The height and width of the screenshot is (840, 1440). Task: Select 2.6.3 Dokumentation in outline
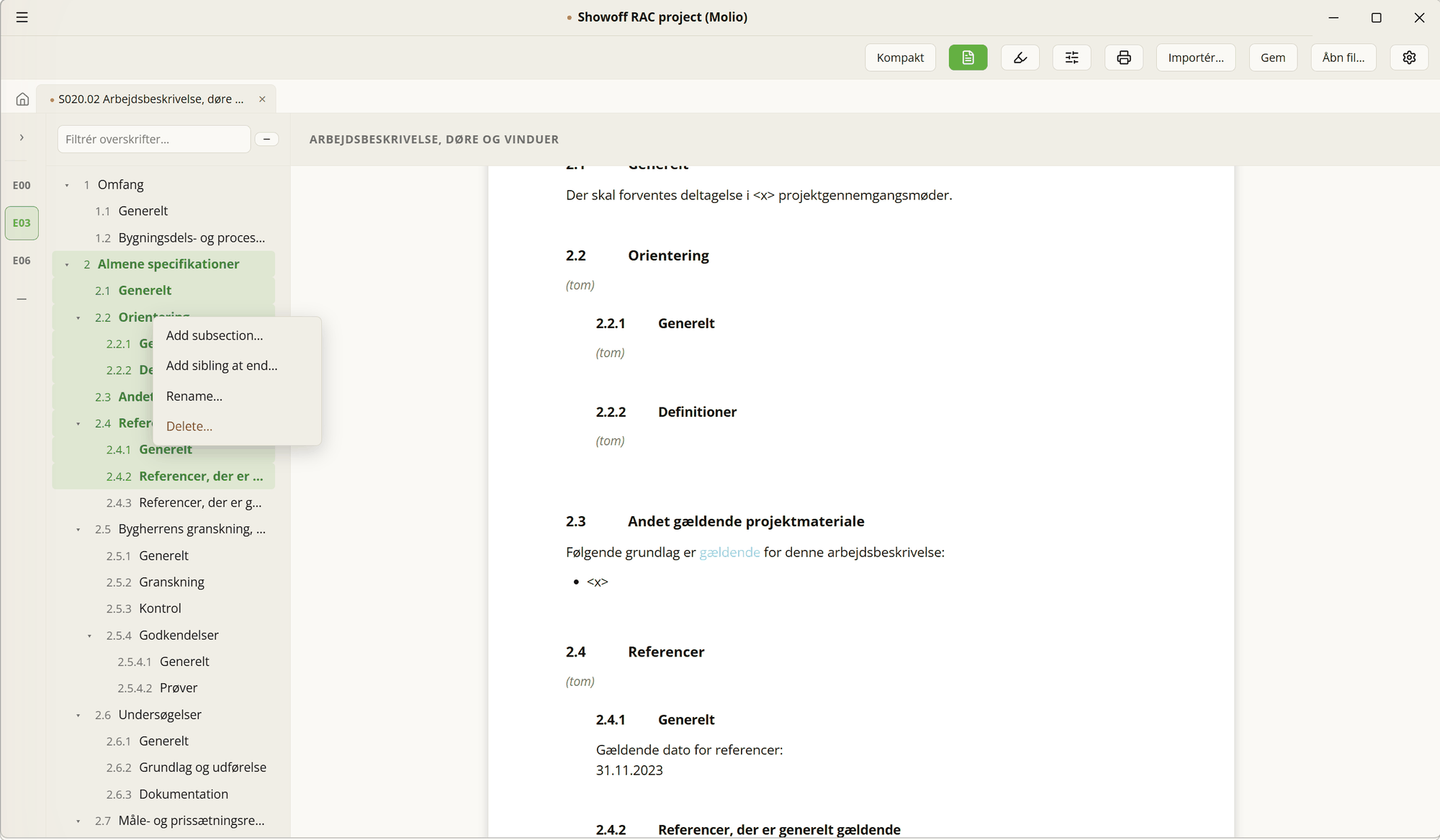163,794
